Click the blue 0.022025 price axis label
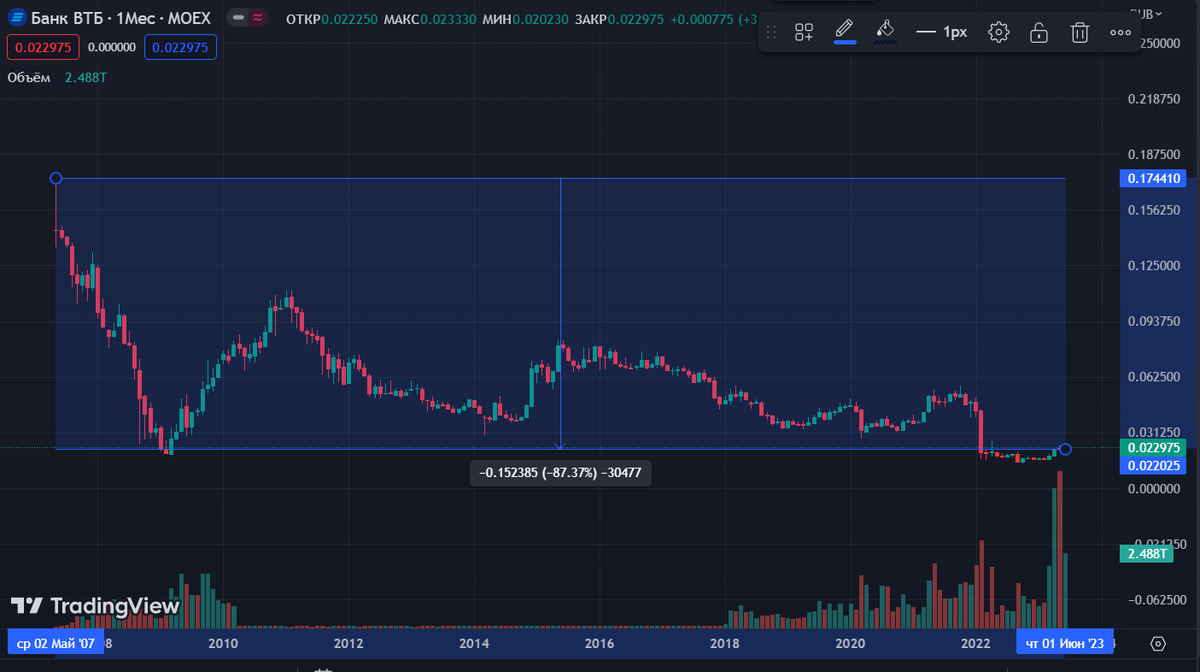 (1153, 466)
